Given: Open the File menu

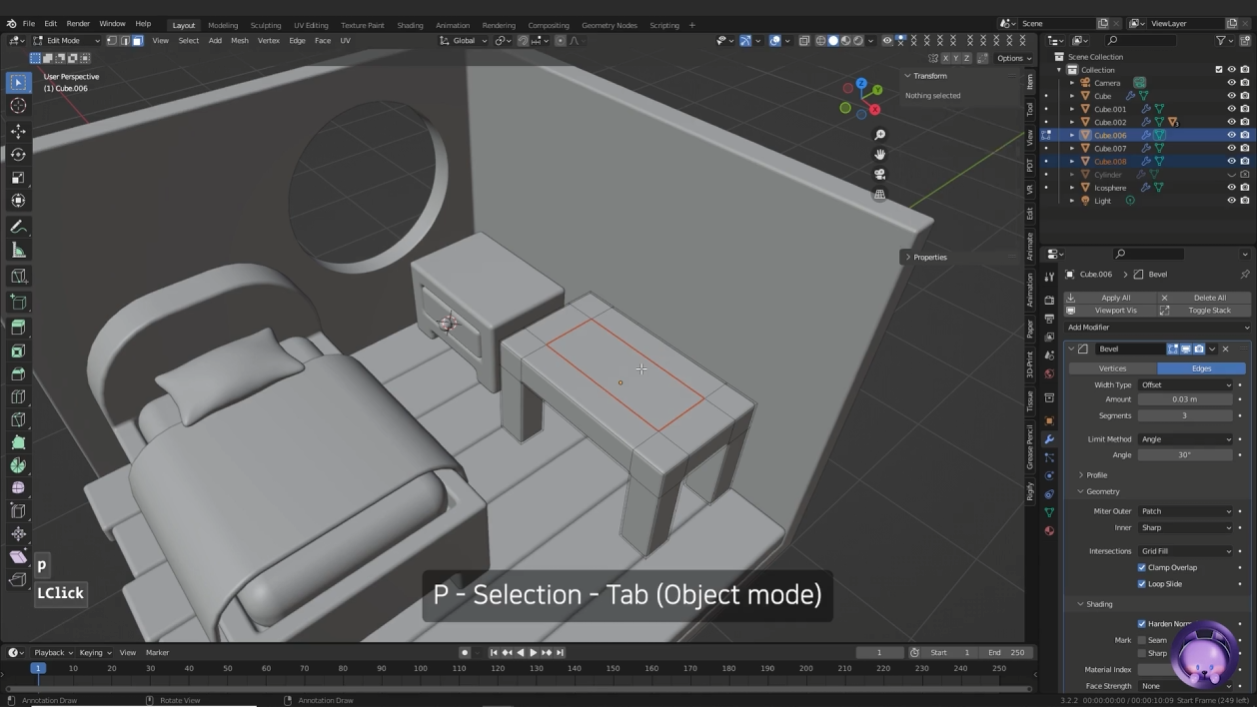Looking at the screenshot, I should tap(28, 23).
